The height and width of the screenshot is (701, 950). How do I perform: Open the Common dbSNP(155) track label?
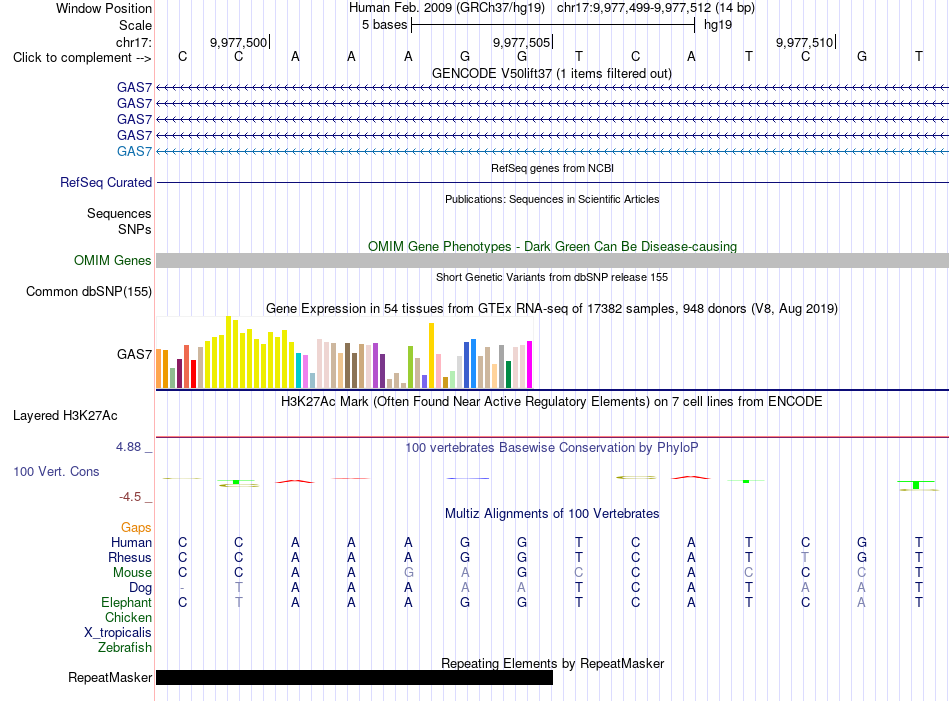click(x=89, y=291)
